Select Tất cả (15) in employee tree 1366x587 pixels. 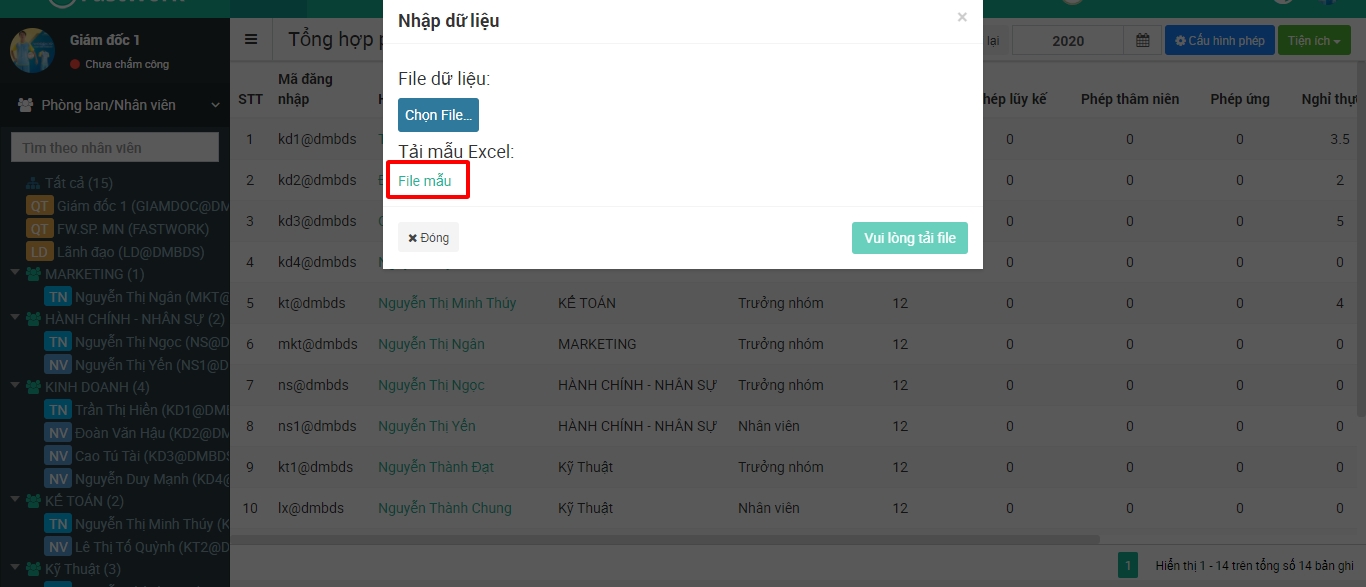click(x=78, y=183)
